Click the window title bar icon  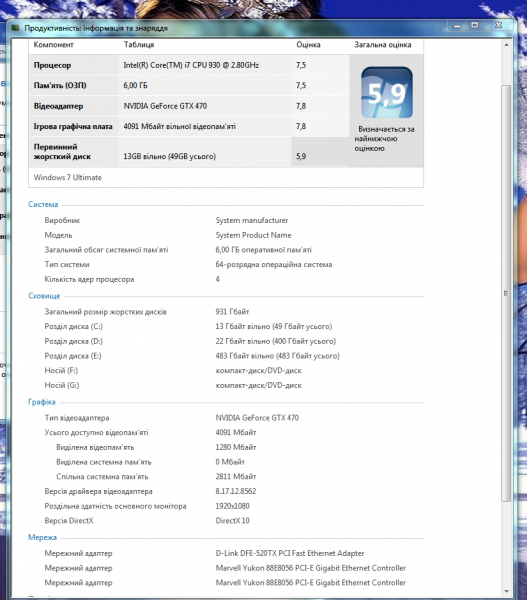15,28
